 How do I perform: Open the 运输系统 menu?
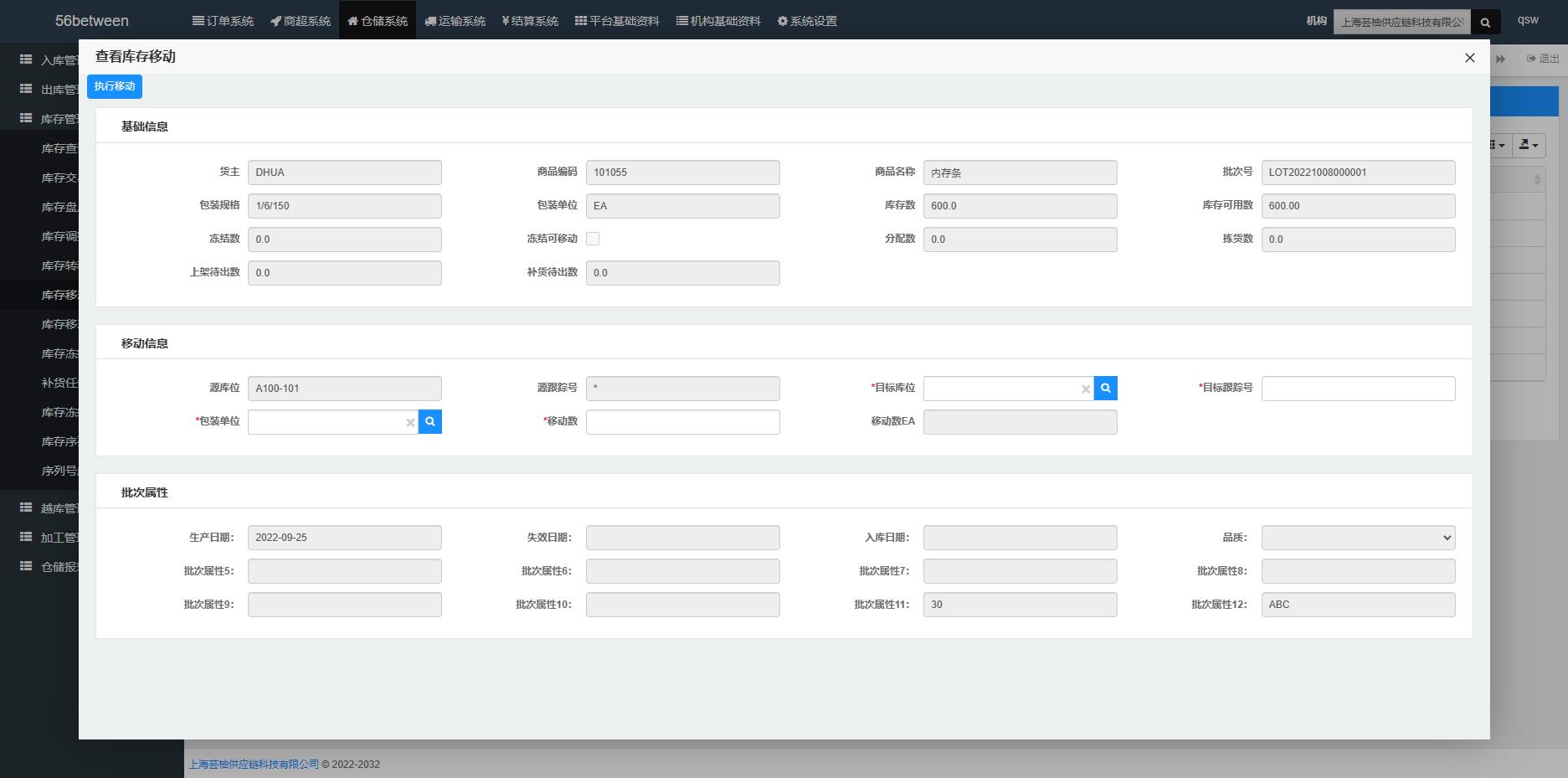coord(455,21)
